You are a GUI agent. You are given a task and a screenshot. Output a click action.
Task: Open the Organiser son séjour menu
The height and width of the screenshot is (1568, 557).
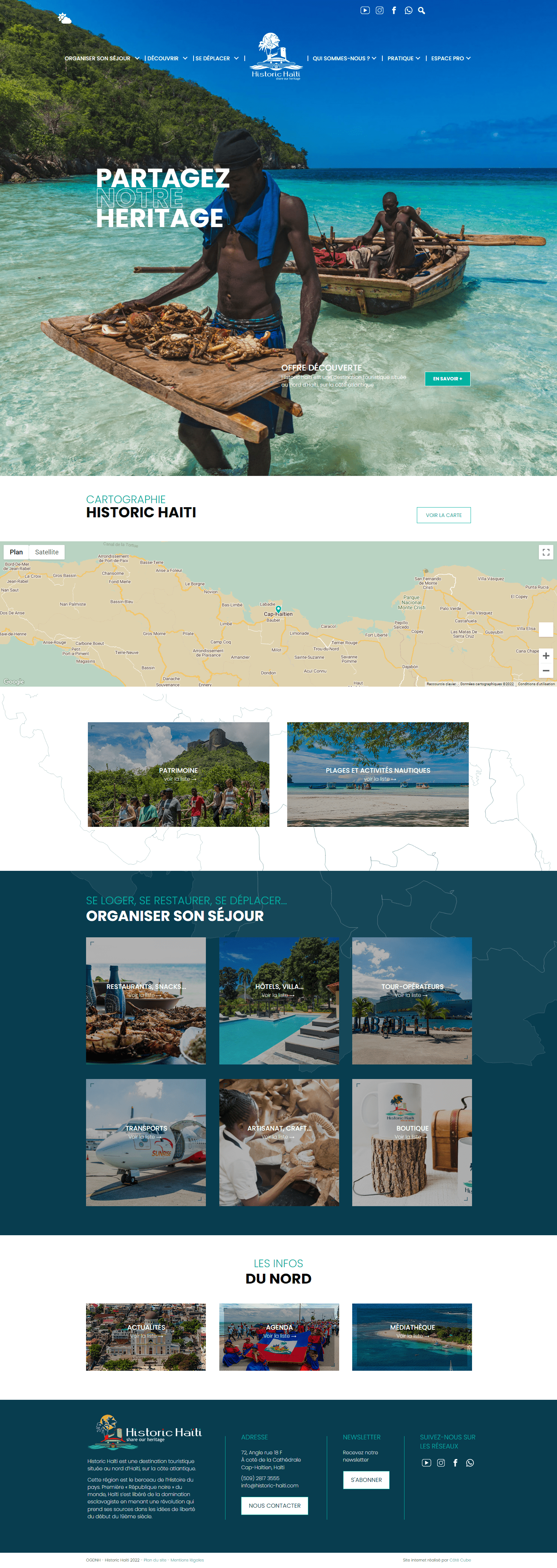tap(97, 58)
